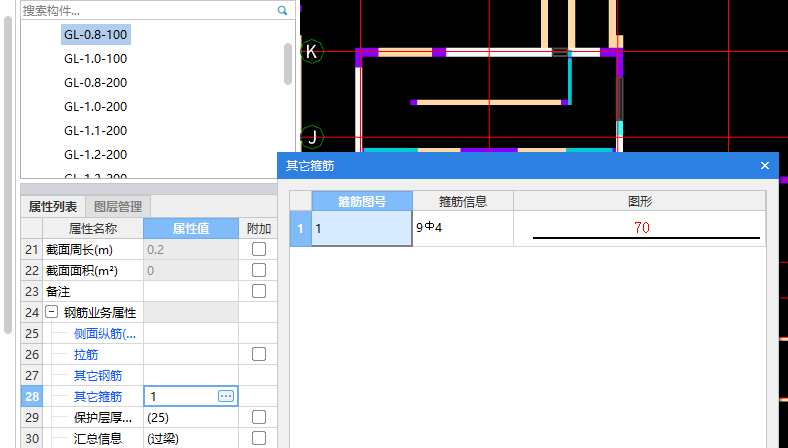Select component GL-1.1-200
The width and height of the screenshot is (788, 448).
[95, 131]
